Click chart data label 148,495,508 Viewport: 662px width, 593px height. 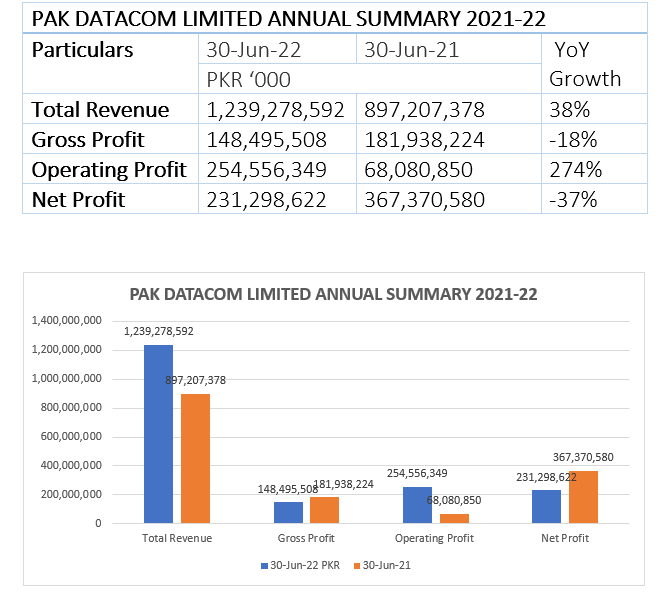click(x=288, y=489)
